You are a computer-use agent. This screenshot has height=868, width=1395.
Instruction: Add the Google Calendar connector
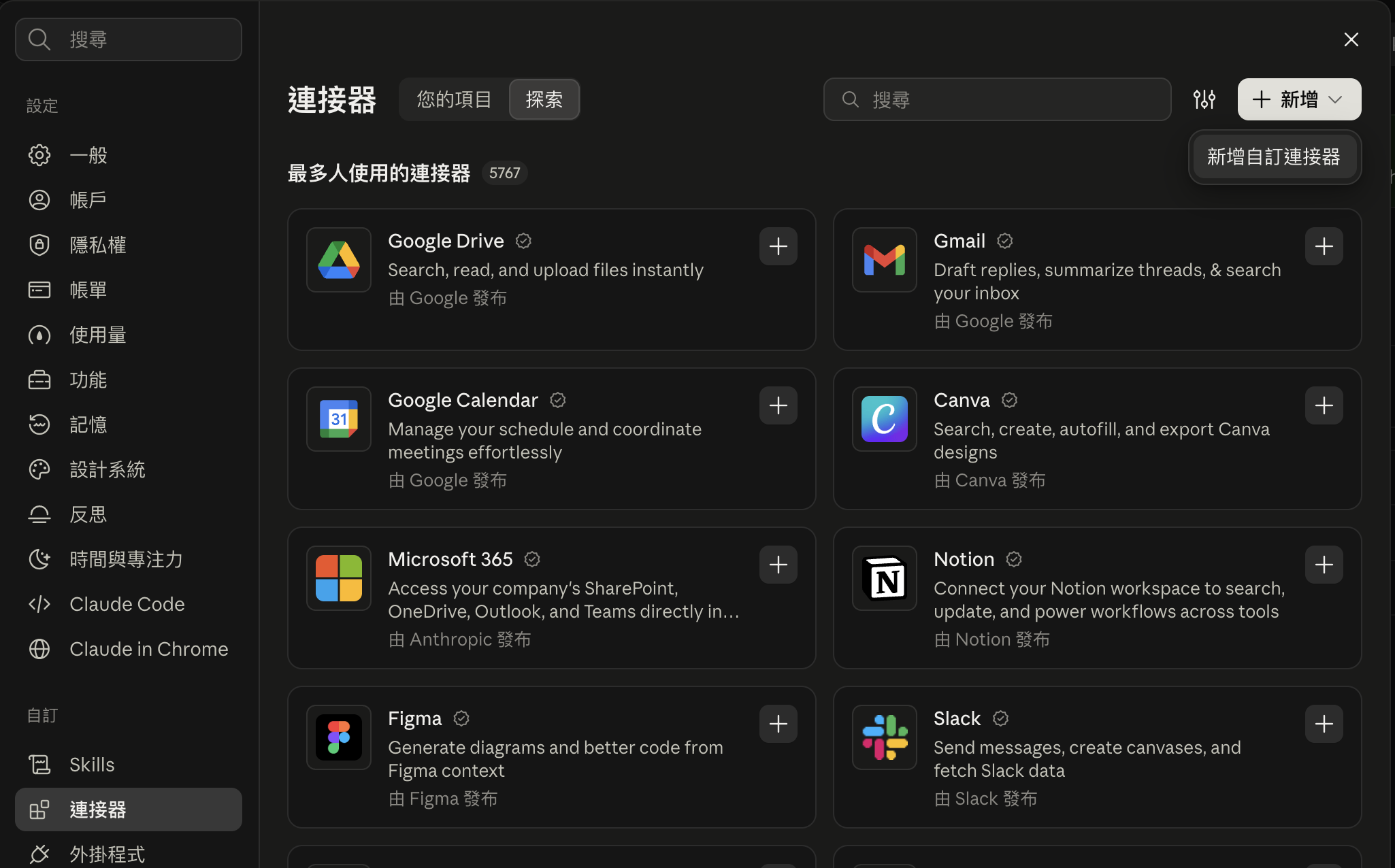tap(778, 405)
